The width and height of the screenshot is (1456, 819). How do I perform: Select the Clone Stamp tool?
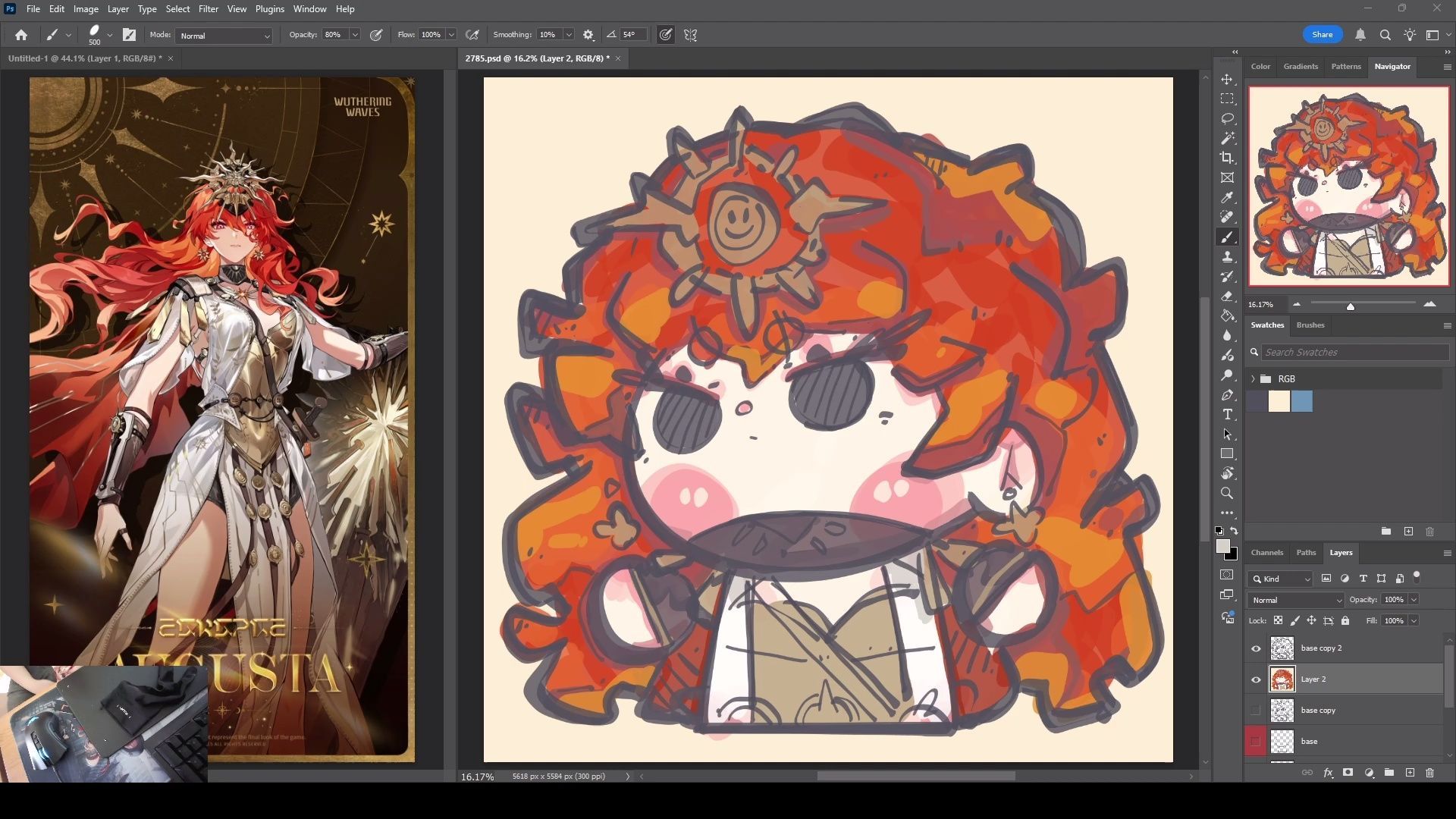pyautogui.click(x=1227, y=257)
